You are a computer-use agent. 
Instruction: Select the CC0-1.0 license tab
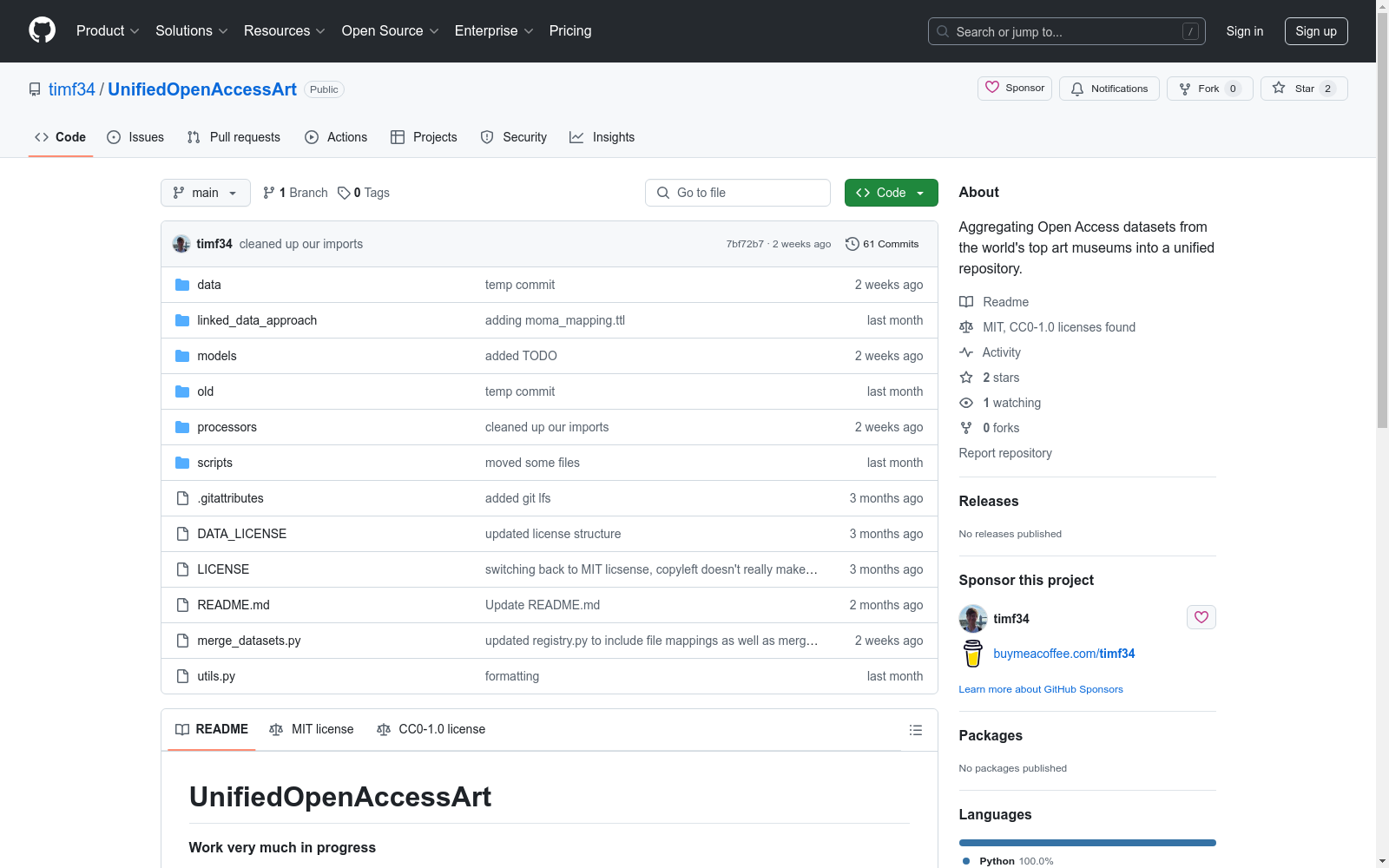coord(431,730)
